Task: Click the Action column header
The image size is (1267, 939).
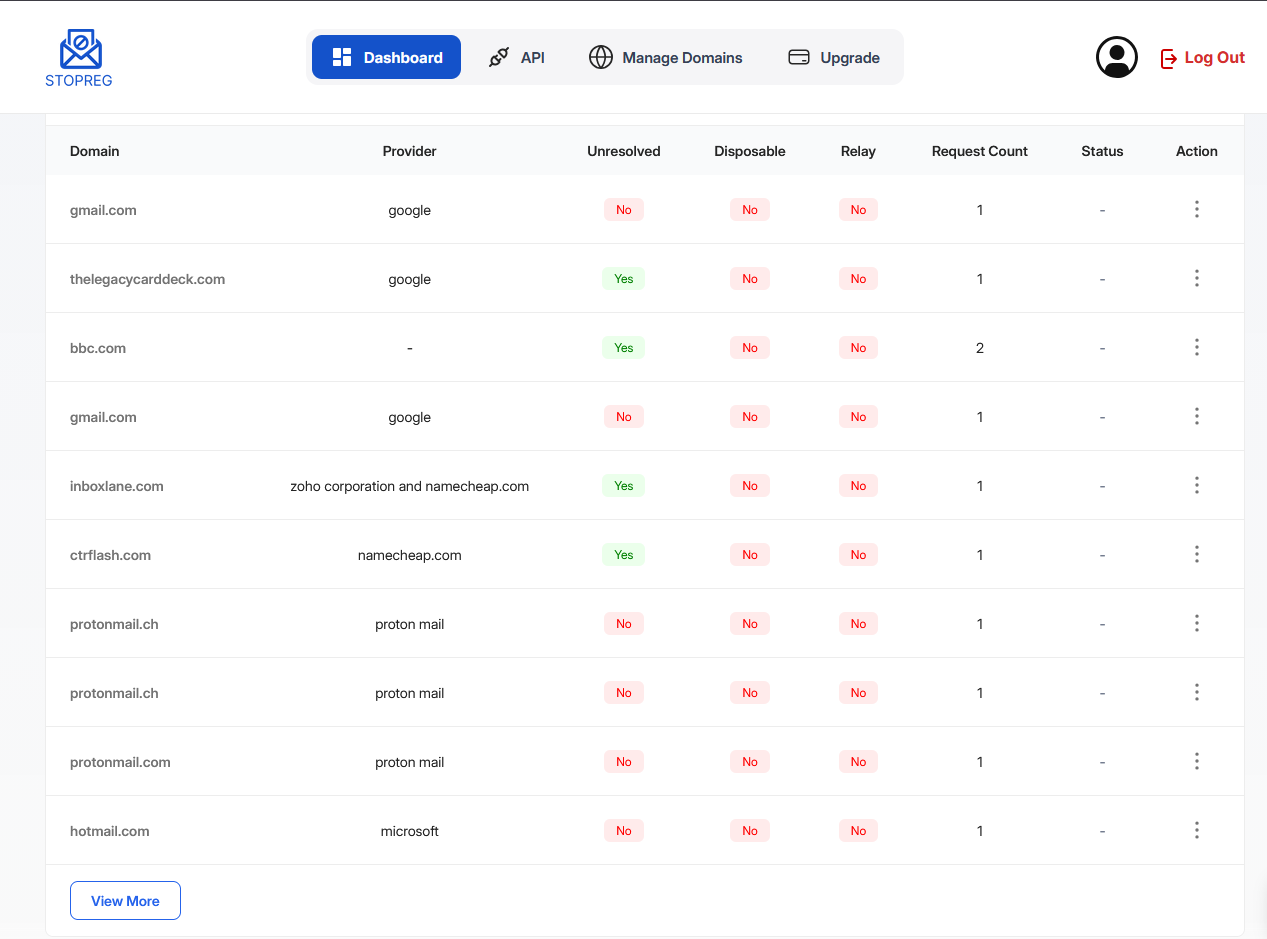Action: coord(1196,151)
